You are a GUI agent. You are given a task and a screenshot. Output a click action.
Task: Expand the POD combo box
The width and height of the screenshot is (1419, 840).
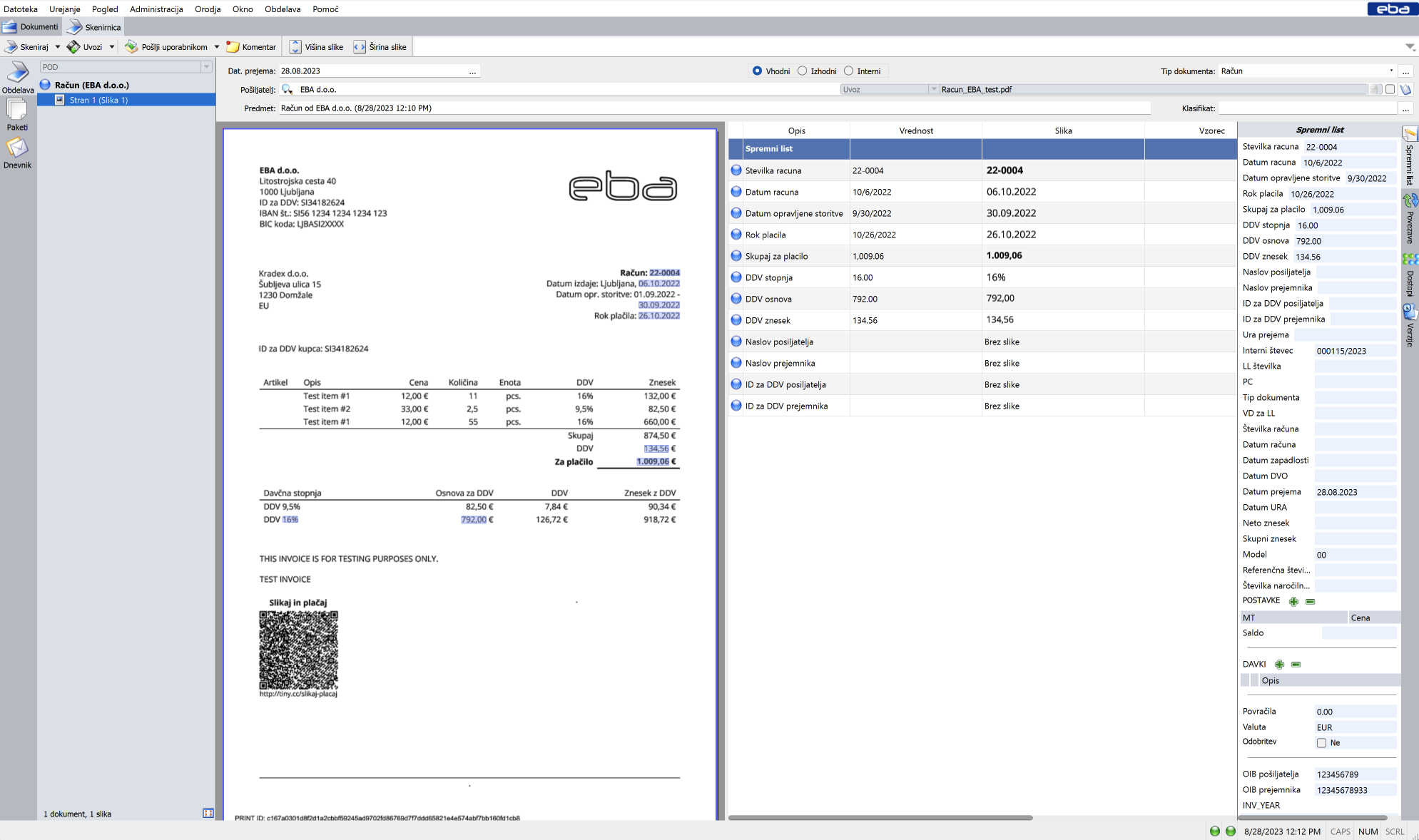coord(206,67)
